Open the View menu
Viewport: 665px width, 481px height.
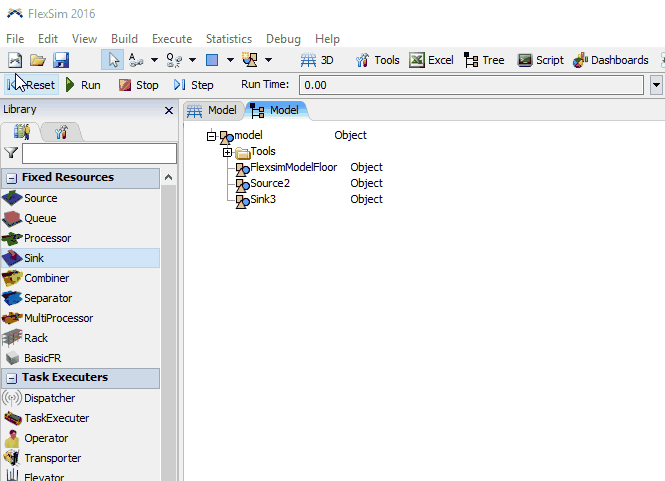84,39
